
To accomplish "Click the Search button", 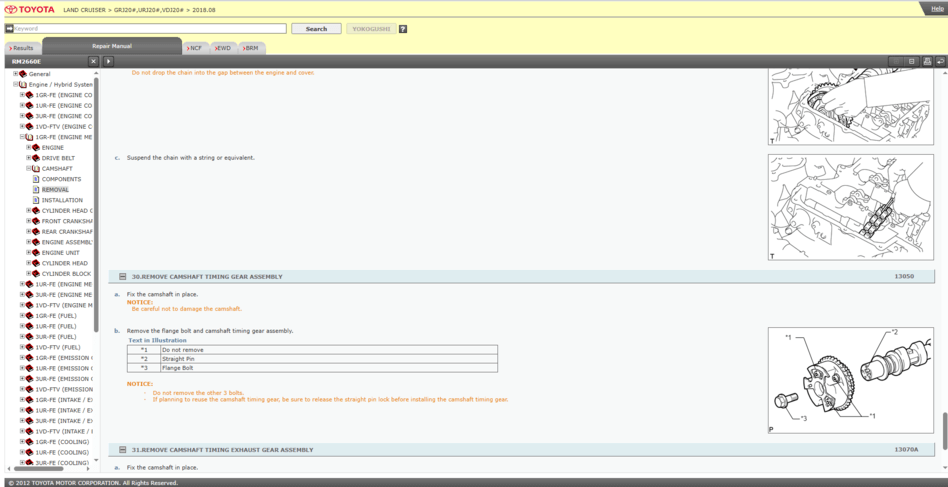I will point(316,29).
